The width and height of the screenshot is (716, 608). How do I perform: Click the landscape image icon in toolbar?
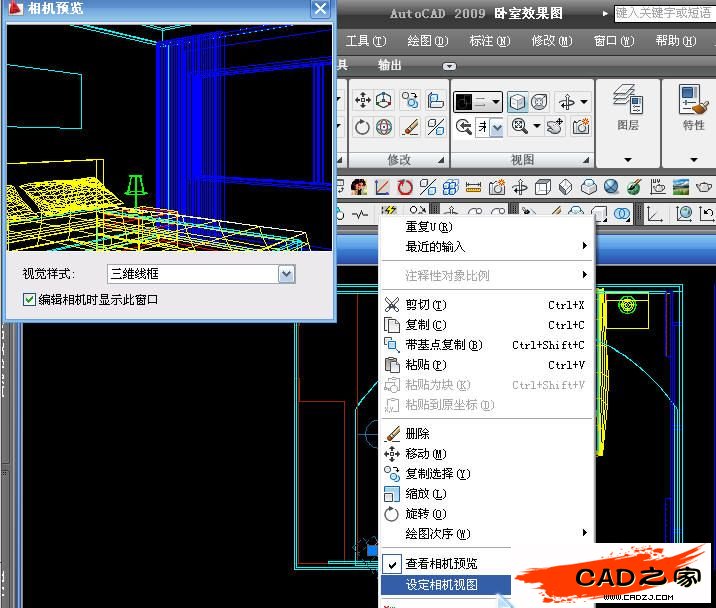(x=680, y=187)
